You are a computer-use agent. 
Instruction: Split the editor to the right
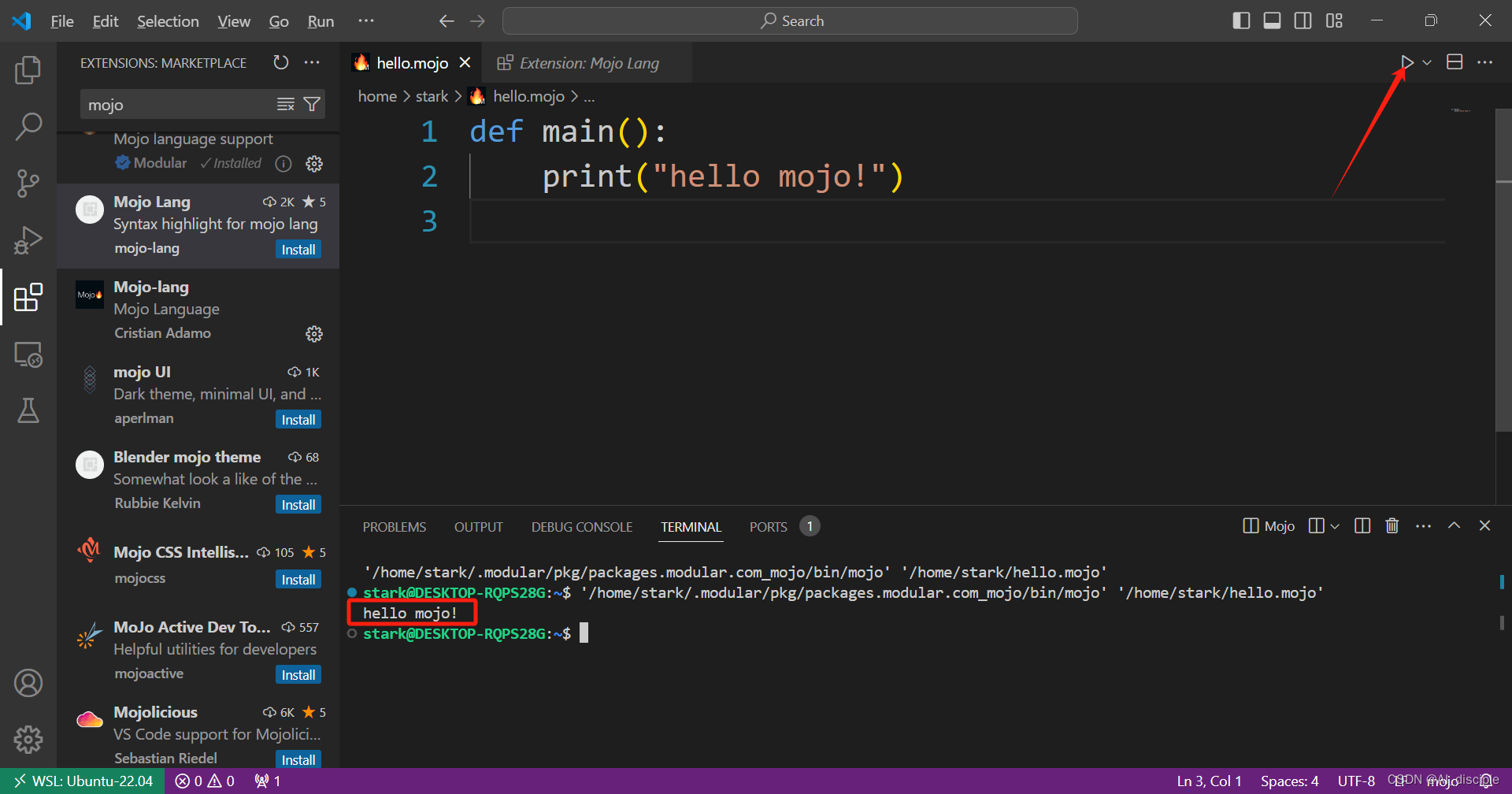1455,62
